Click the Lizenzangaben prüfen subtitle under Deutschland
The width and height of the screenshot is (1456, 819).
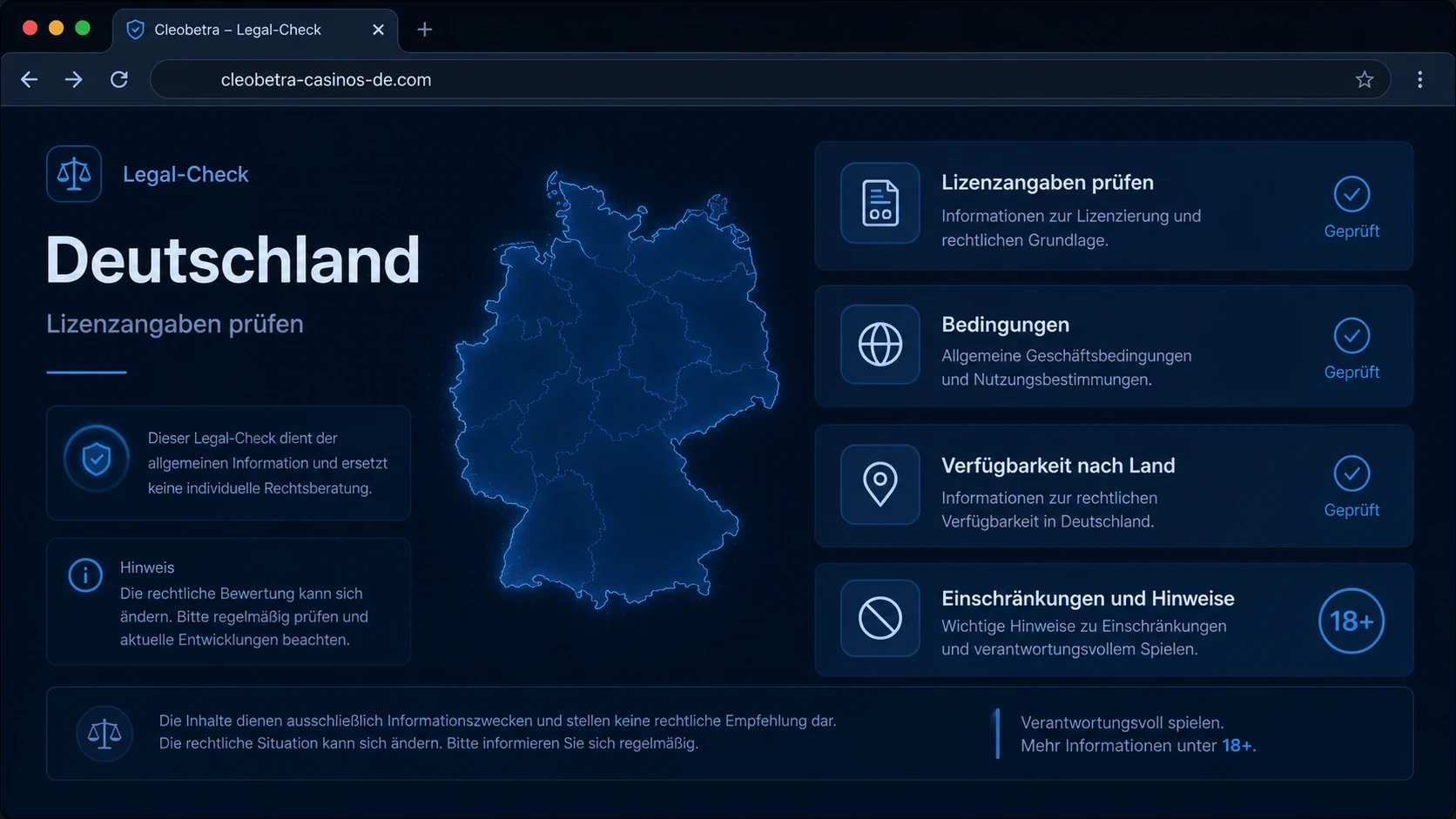[x=175, y=324]
